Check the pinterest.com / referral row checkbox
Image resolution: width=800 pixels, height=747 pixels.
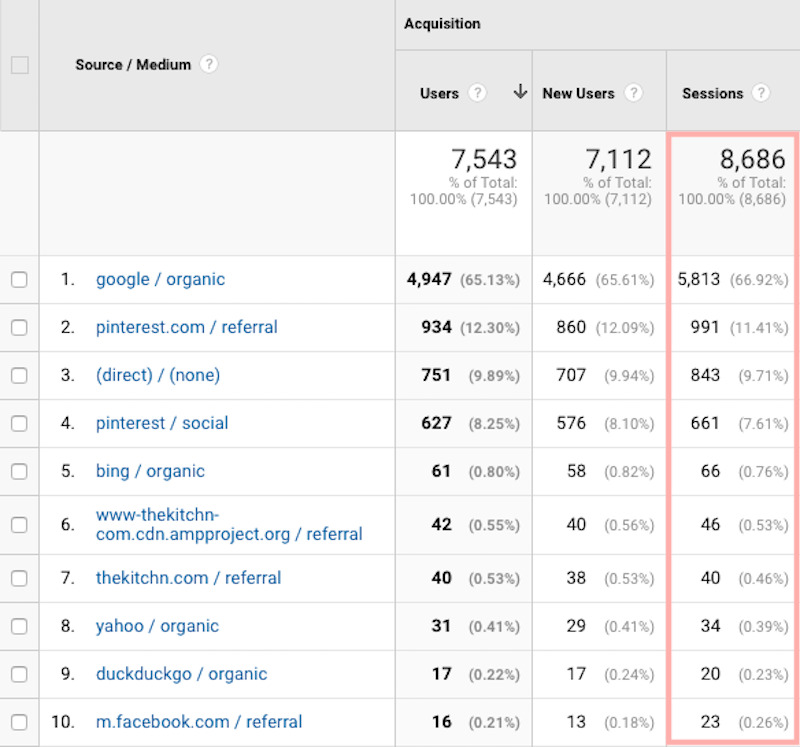19,328
